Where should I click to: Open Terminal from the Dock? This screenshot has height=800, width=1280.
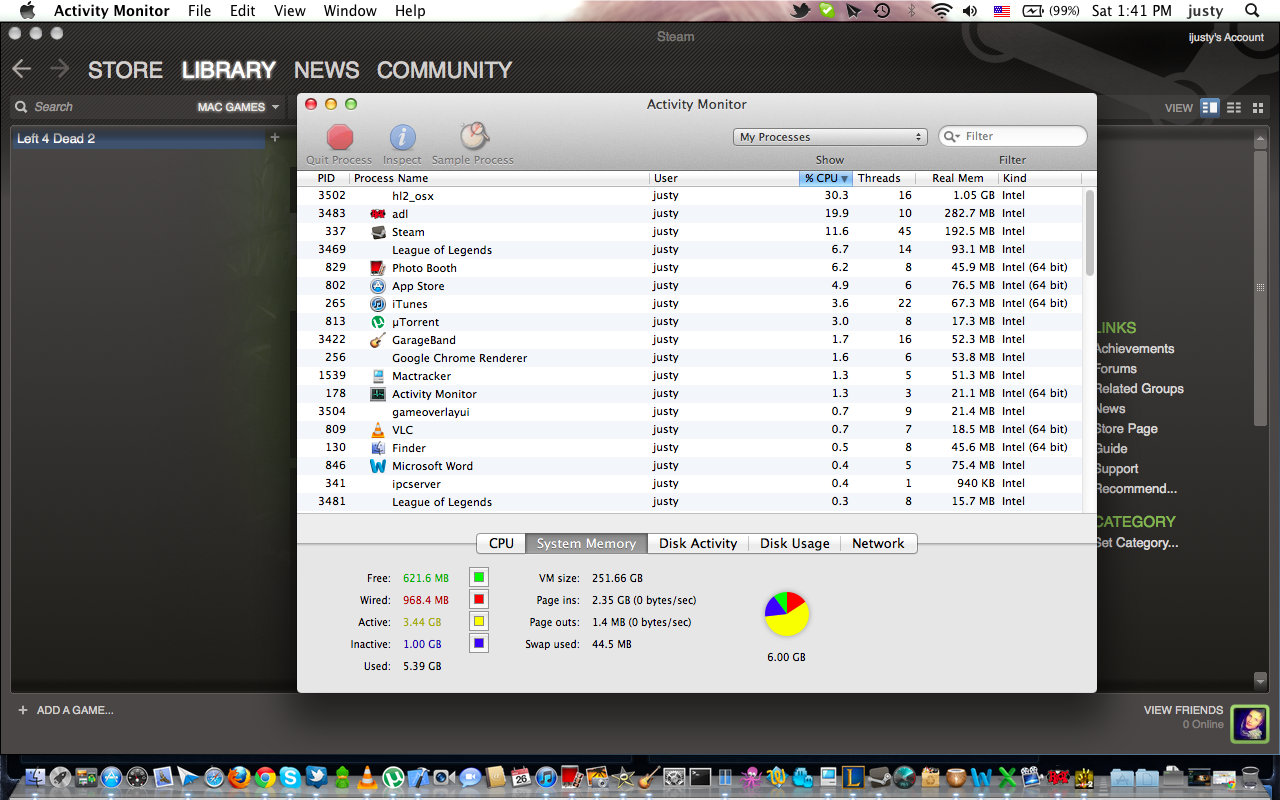point(700,777)
